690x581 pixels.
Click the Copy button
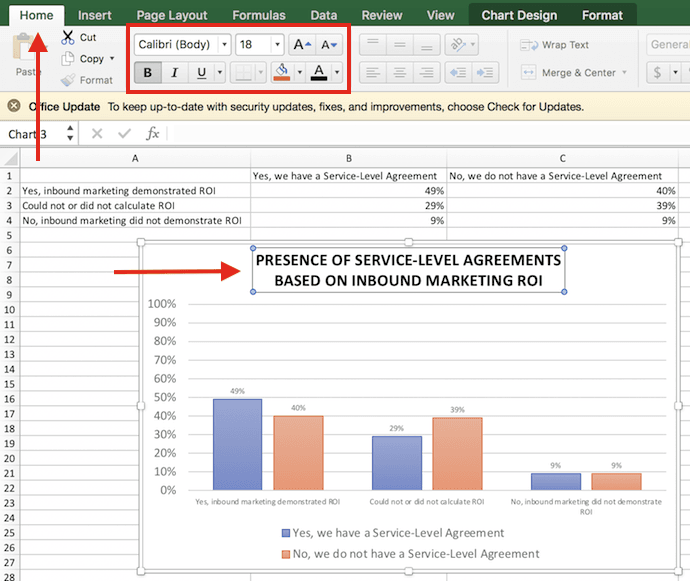coord(91,59)
